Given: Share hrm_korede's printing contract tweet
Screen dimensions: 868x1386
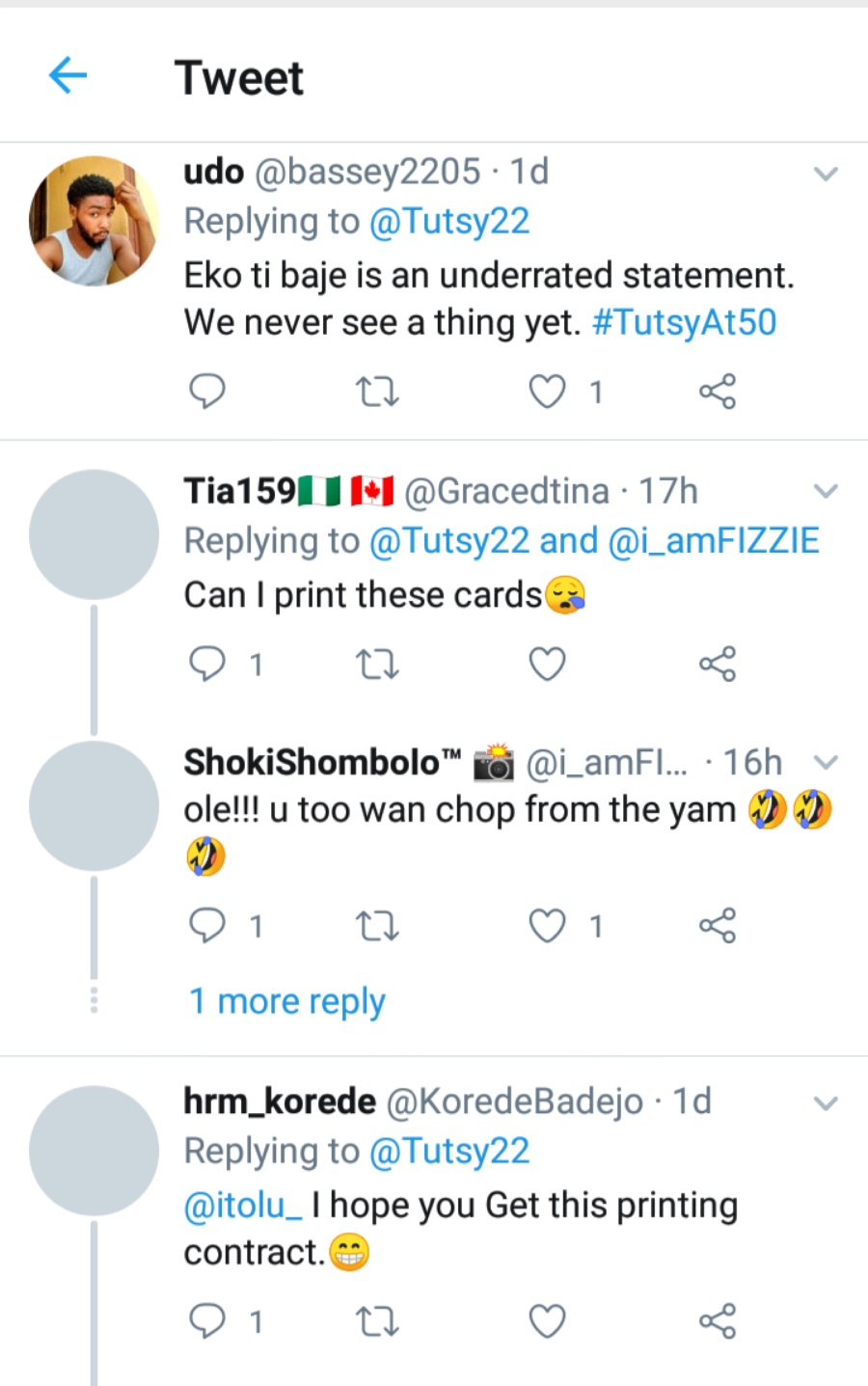Looking at the screenshot, I should click(x=717, y=1320).
